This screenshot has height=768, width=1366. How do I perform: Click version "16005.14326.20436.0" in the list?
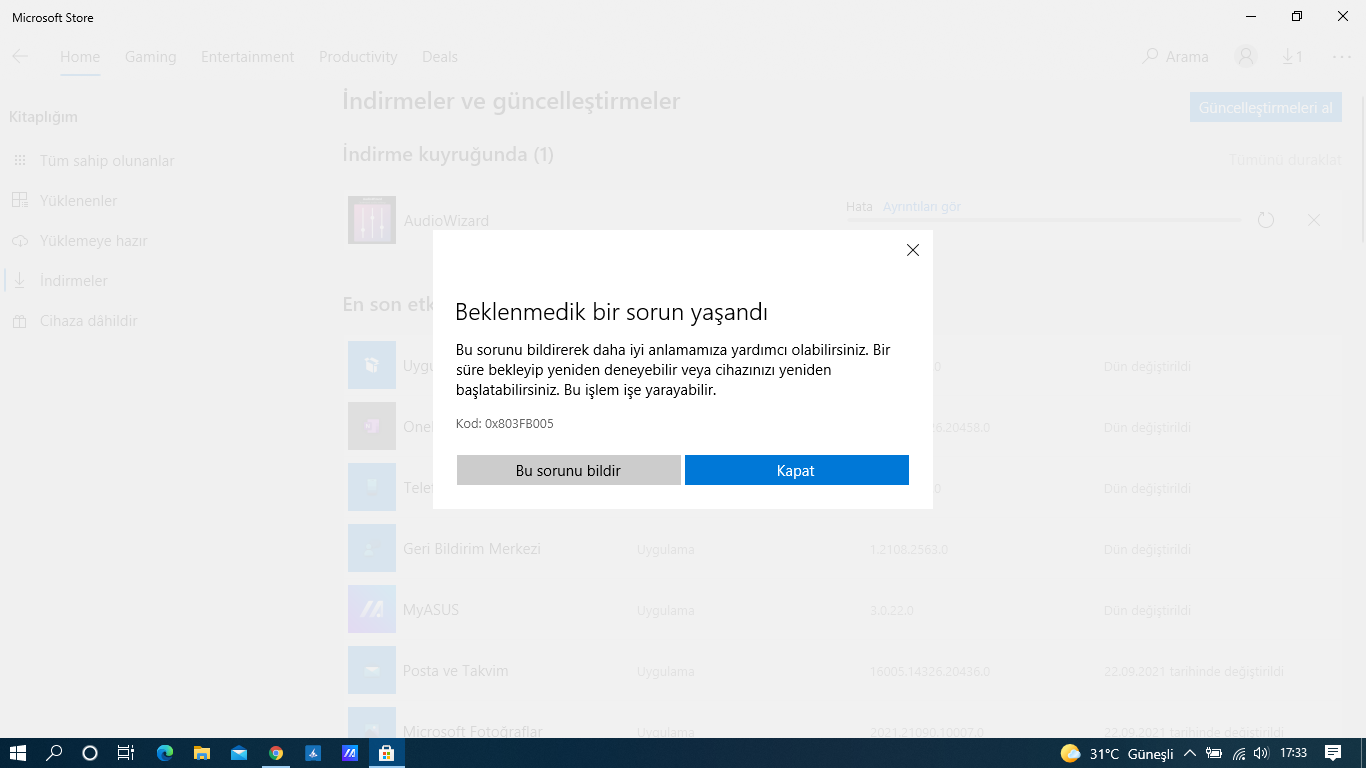(930, 672)
